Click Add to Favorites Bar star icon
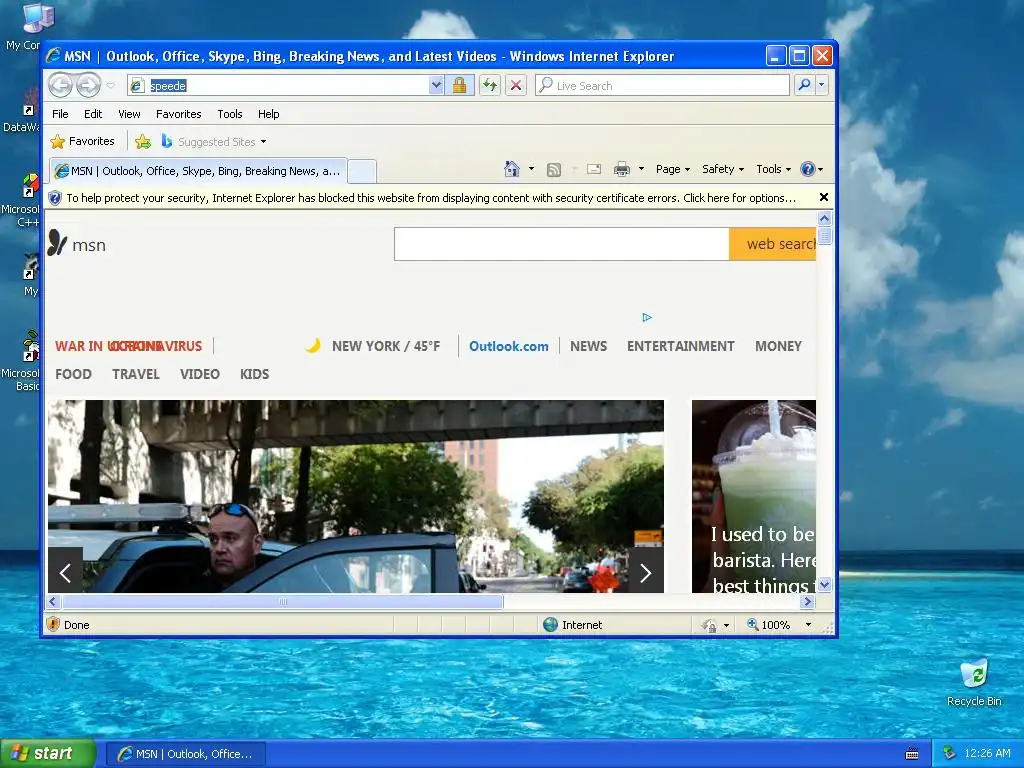This screenshot has width=1024, height=768. tap(143, 141)
